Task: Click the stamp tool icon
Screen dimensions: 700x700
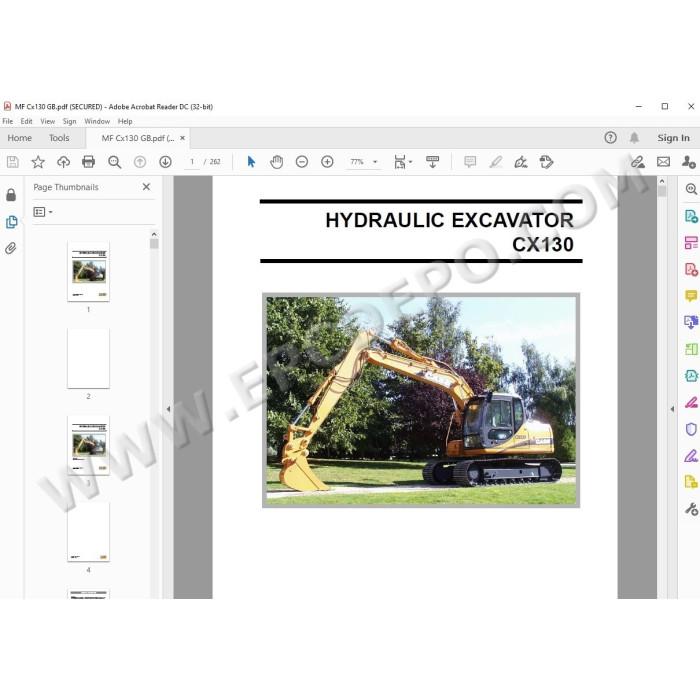Action: click(546, 162)
